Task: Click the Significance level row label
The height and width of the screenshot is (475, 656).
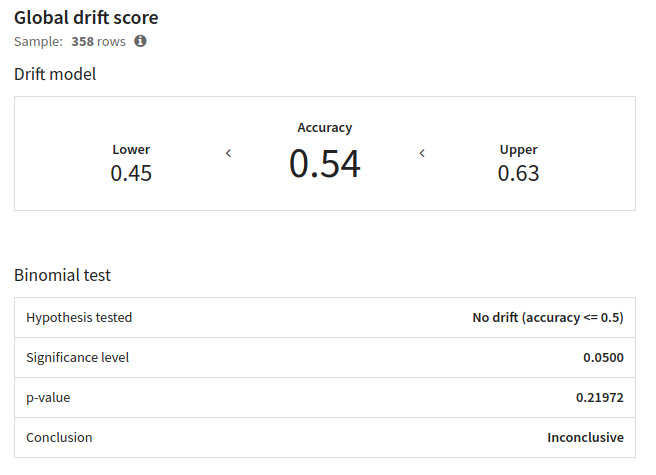Action: [77, 357]
